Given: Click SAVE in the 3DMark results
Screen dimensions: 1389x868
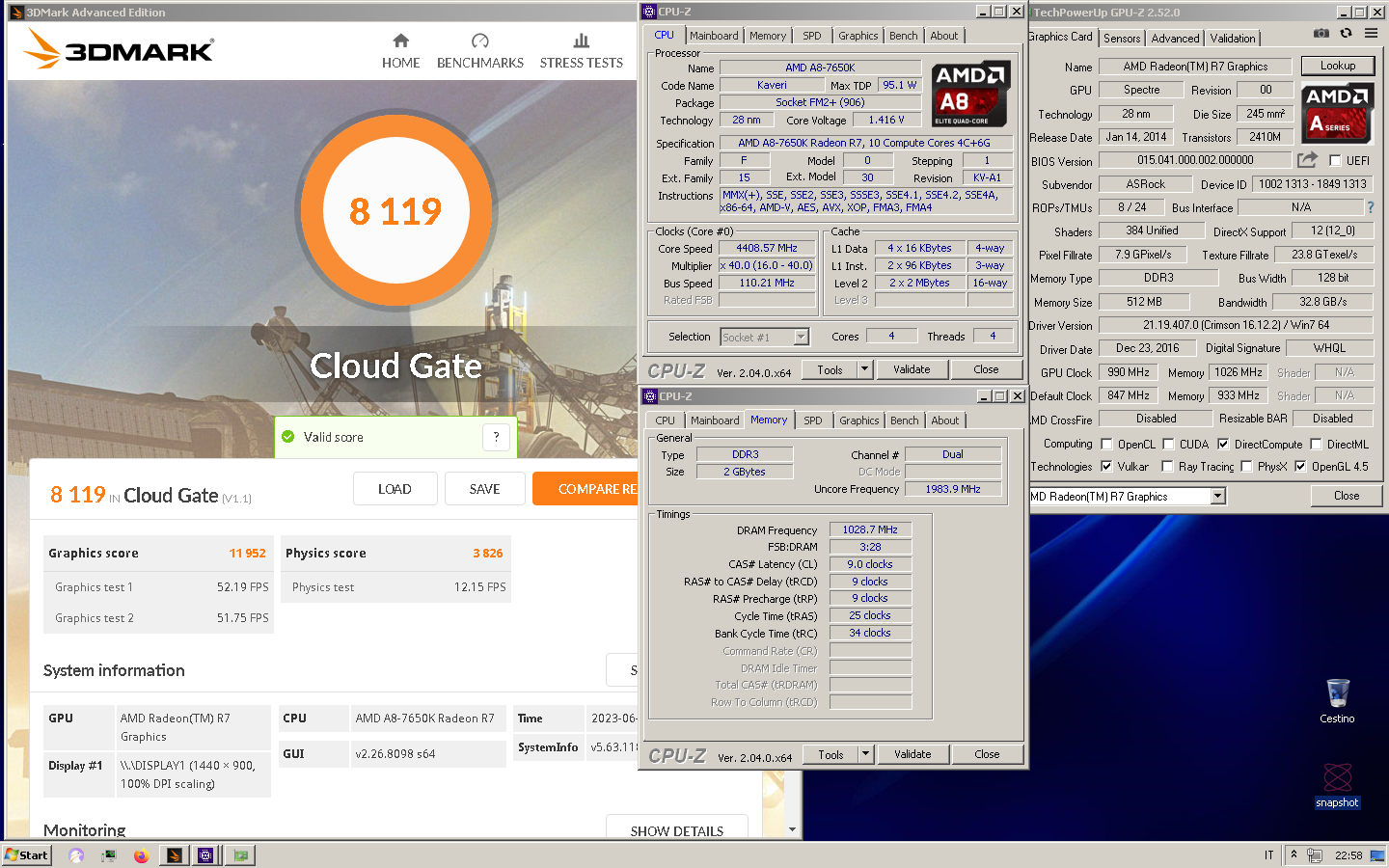Looking at the screenshot, I should tap(484, 489).
